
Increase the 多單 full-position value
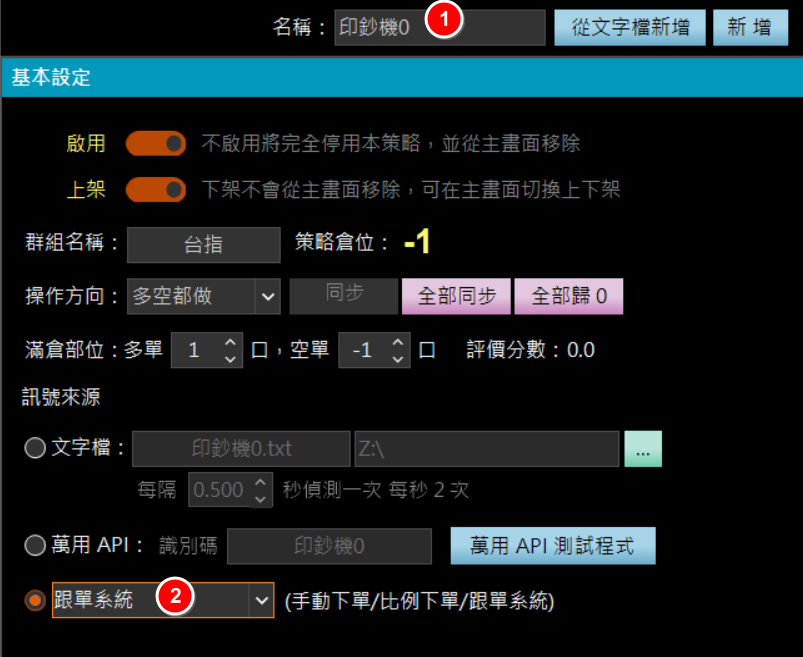coord(230,342)
